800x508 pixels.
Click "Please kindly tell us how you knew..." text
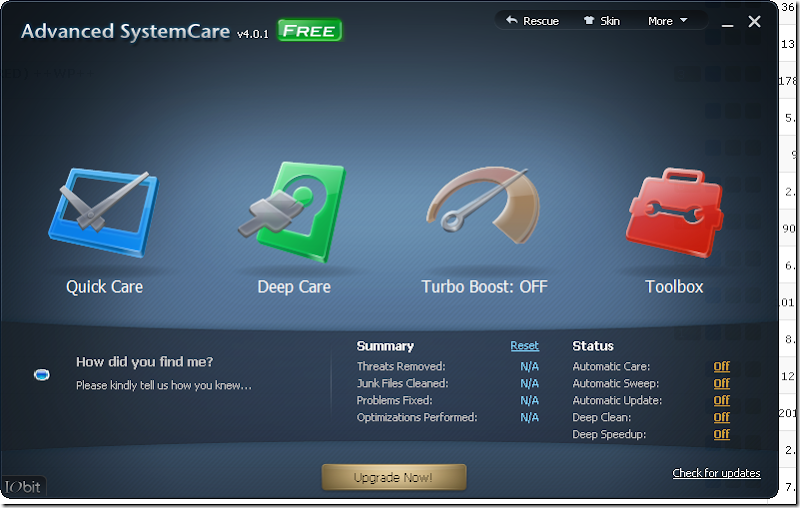[x=164, y=385]
